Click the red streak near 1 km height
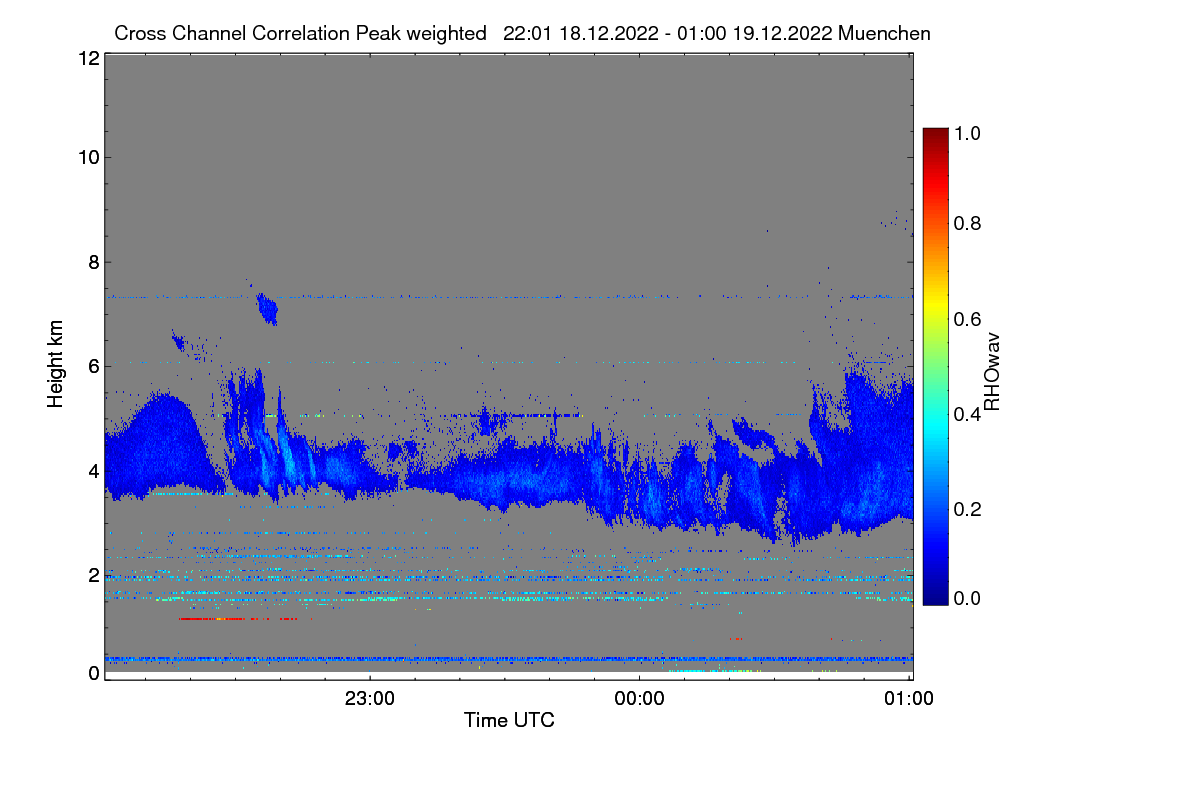Screen dimensions: 1200x800 pyautogui.click(x=238, y=619)
